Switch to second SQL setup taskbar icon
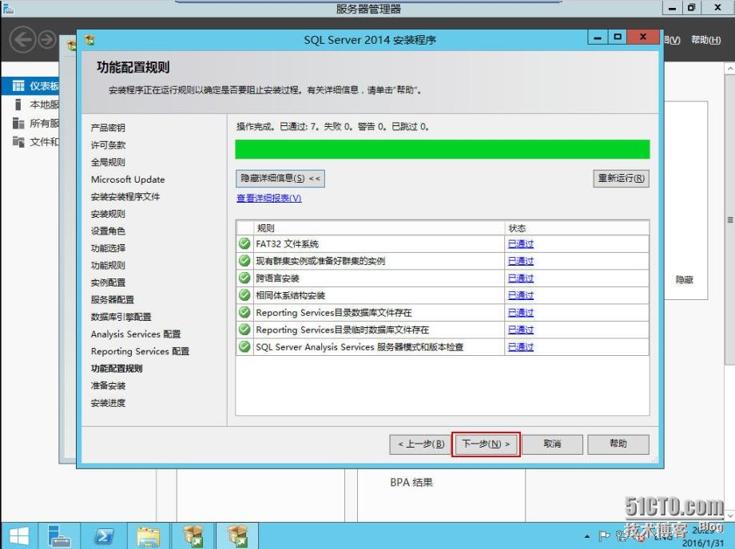Viewport: 735px width, 549px height. tap(238, 536)
